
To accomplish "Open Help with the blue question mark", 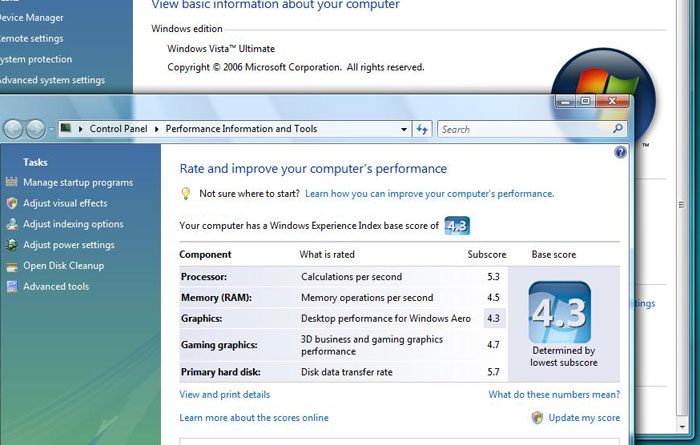I will pyautogui.click(x=620, y=153).
